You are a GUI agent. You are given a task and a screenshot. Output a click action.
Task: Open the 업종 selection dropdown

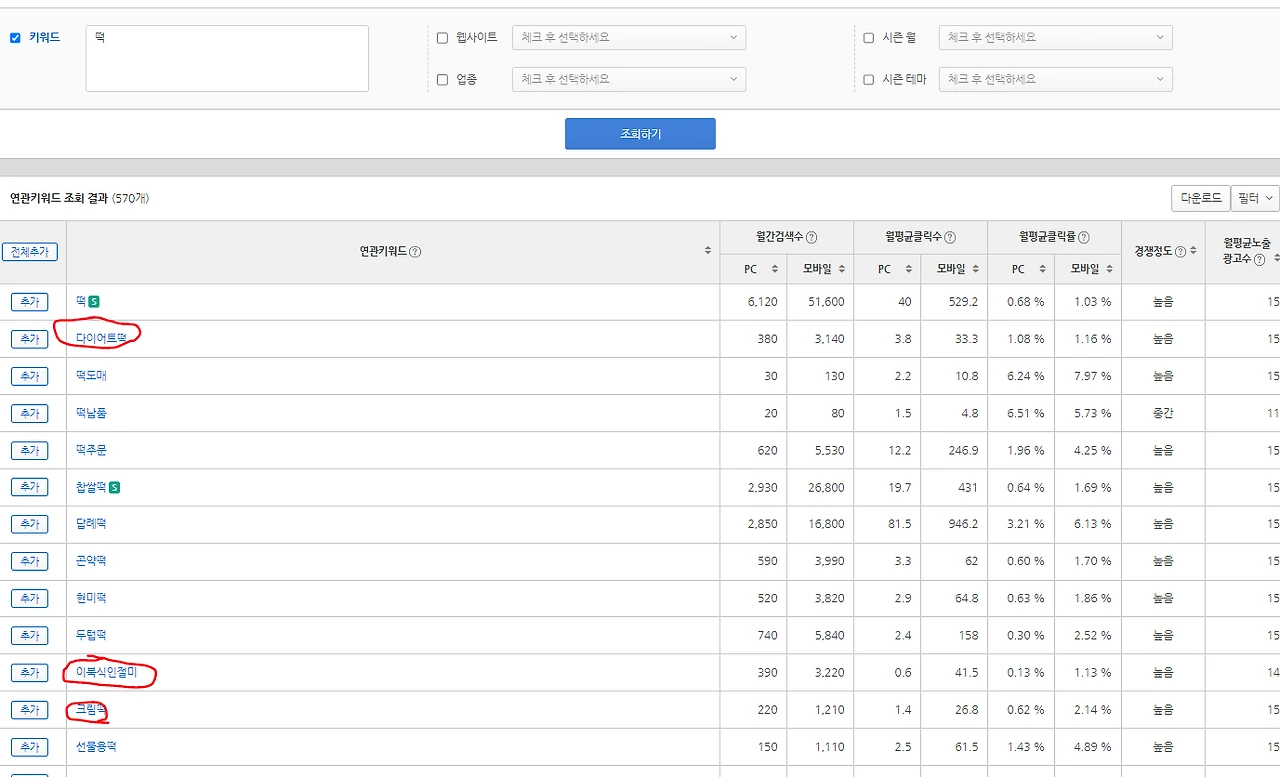click(x=629, y=79)
